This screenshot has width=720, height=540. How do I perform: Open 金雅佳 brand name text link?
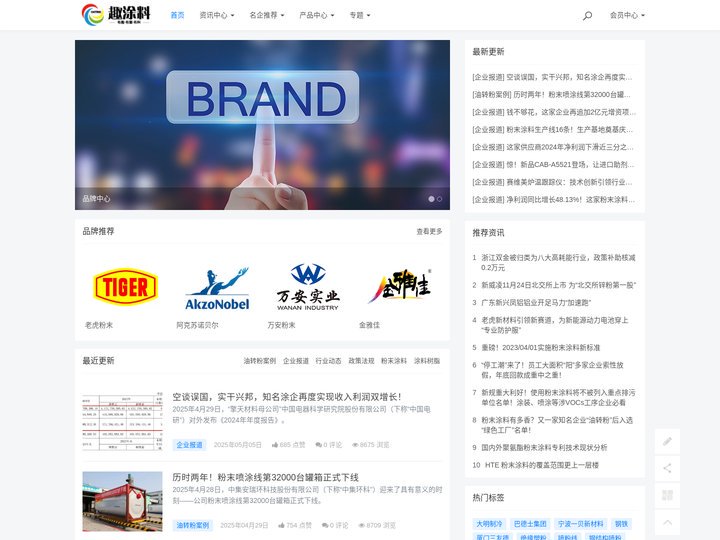[x=369, y=325]
